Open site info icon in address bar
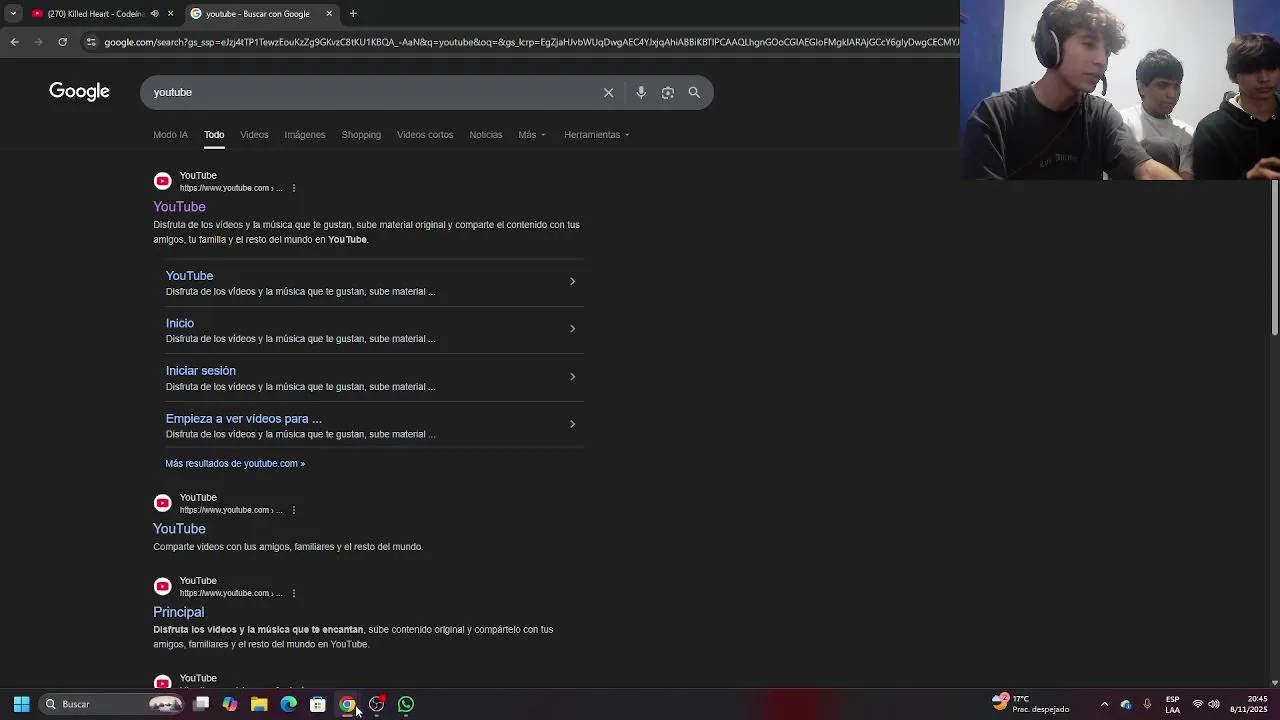 pos(91,42)
